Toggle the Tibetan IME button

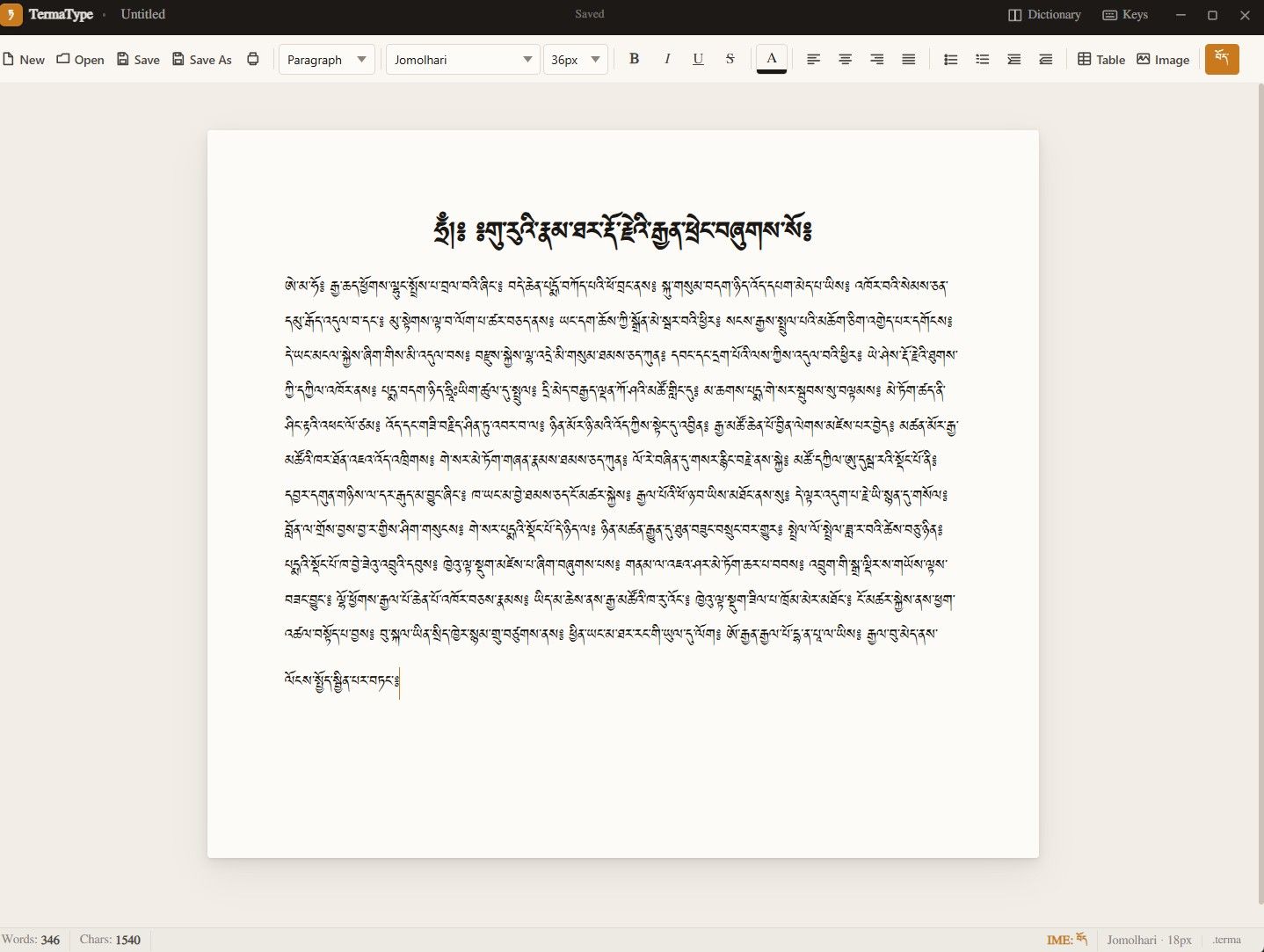pyautogui.click(x=1222, y=59)
